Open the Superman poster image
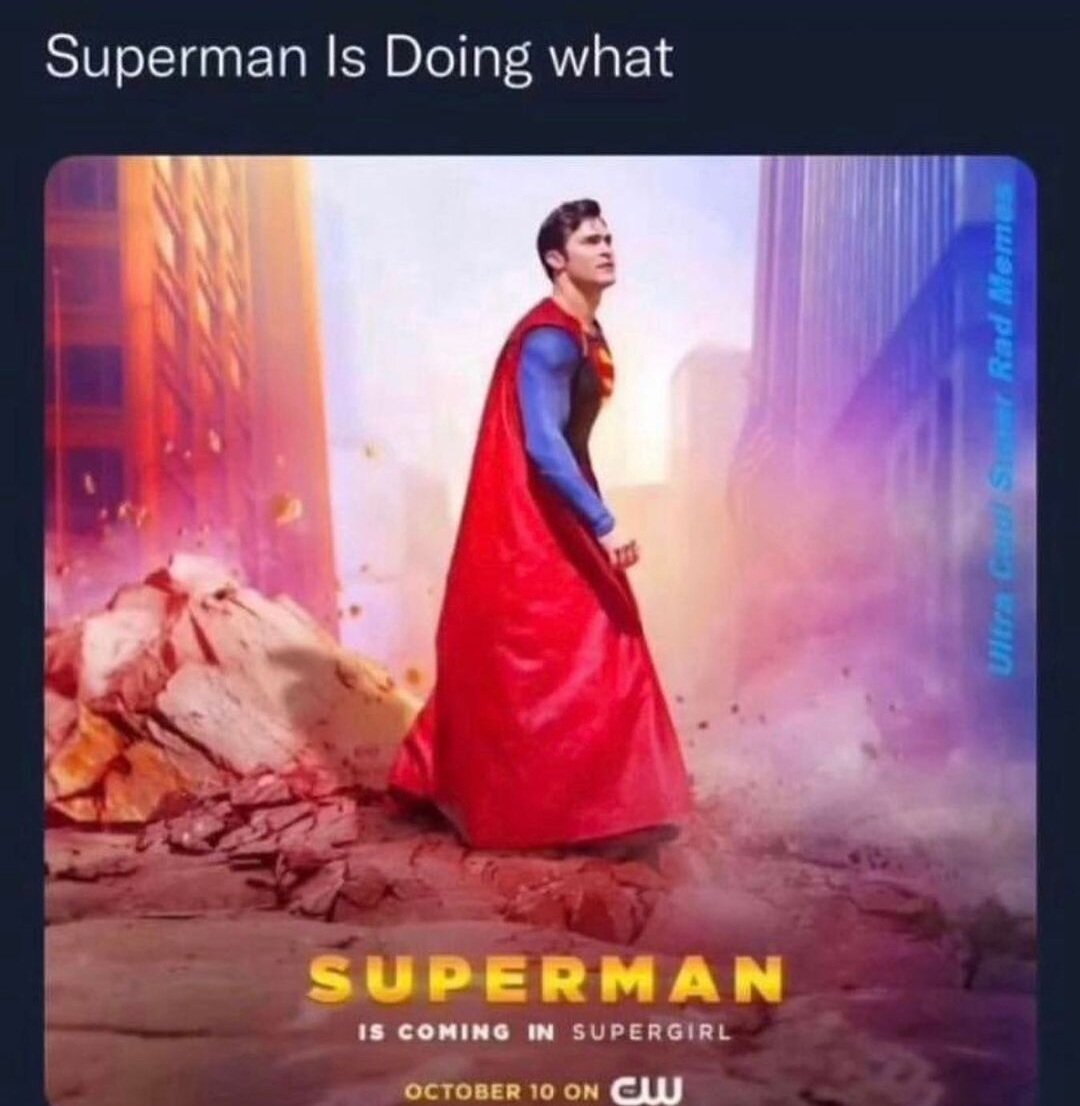The image size is (1080, 1106). pos(540,630)
